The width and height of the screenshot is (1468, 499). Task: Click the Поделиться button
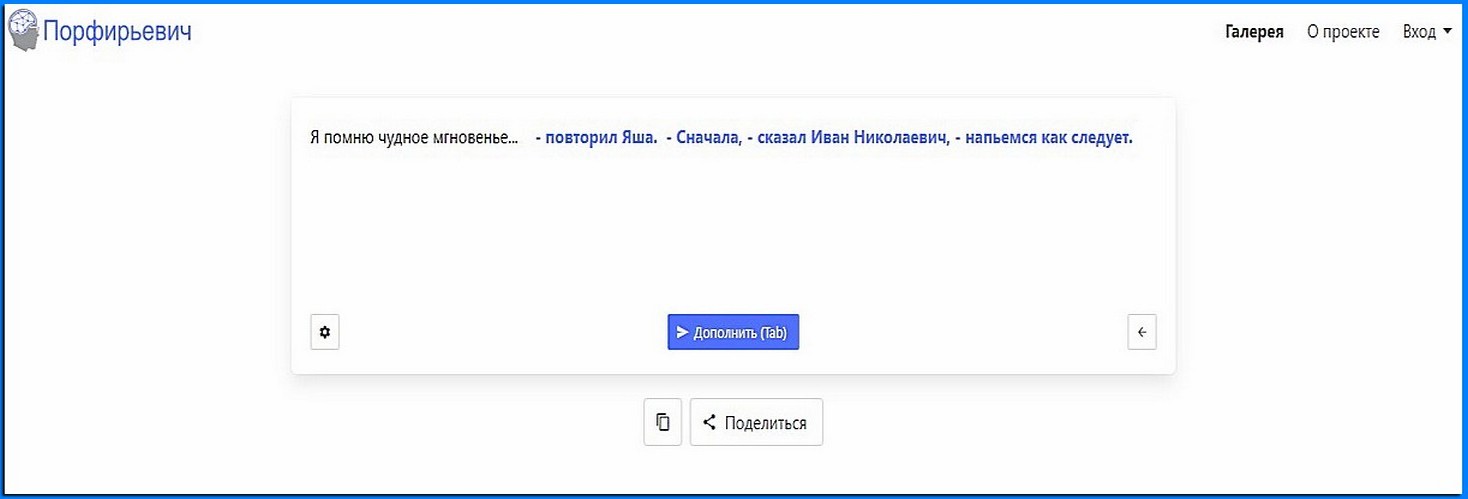756,422
